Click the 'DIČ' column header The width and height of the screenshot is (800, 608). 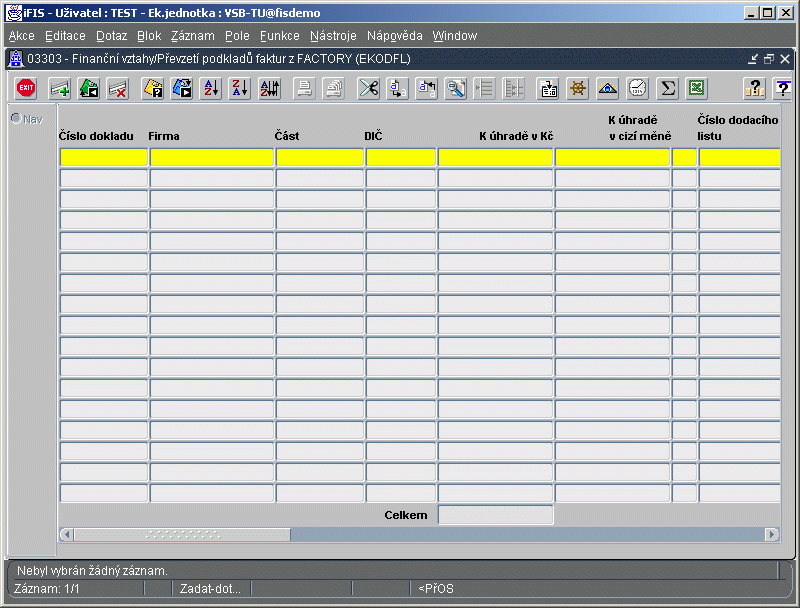(373, 136)
